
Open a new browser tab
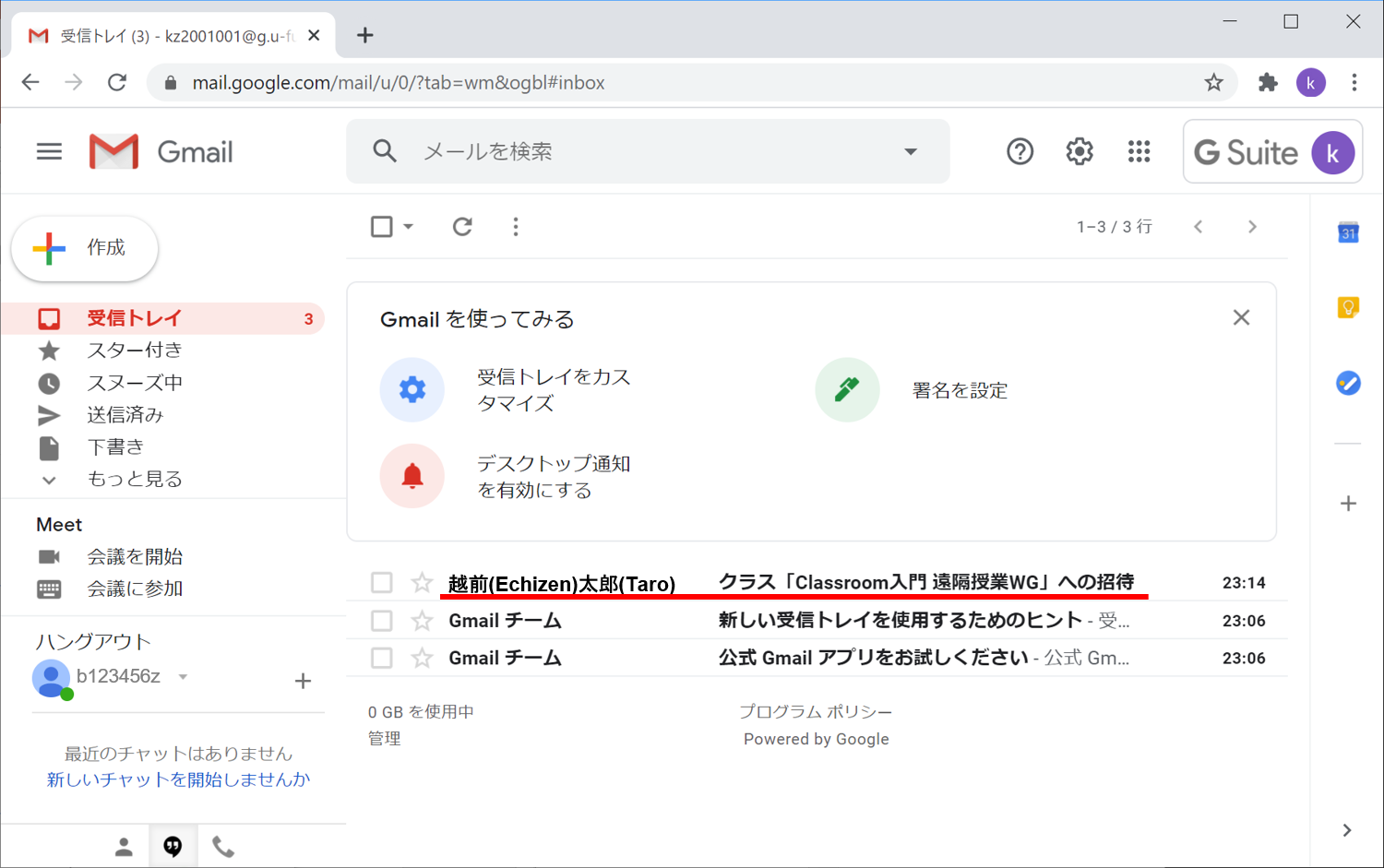[365, 35]
